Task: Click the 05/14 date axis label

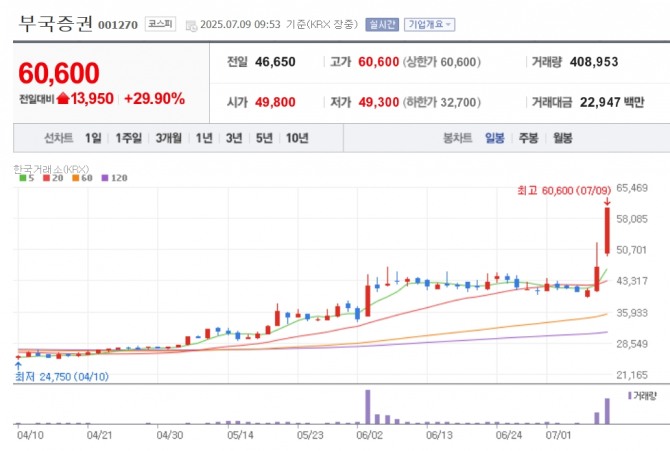Action: coord(240,435)
